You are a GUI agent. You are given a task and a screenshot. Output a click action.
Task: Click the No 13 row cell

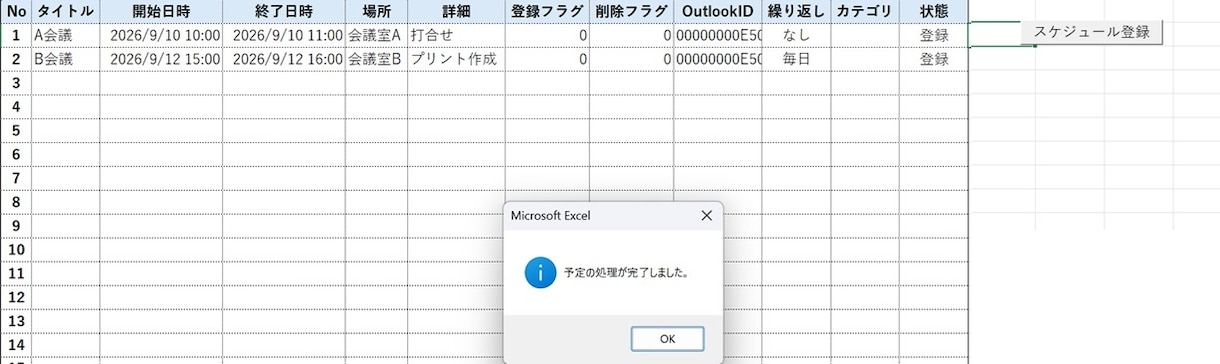coord(16,321)
